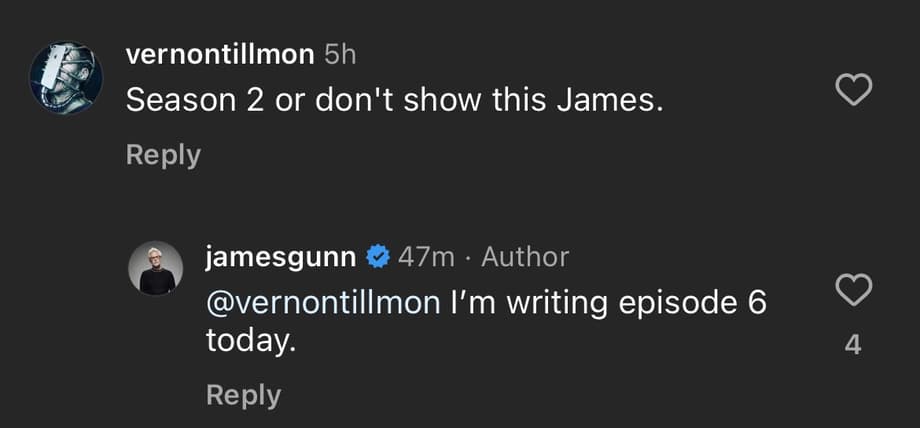This screenshot has height=428, width=920.
Task: Reply to vernontillmon's comment
Action: coord(163,155)
